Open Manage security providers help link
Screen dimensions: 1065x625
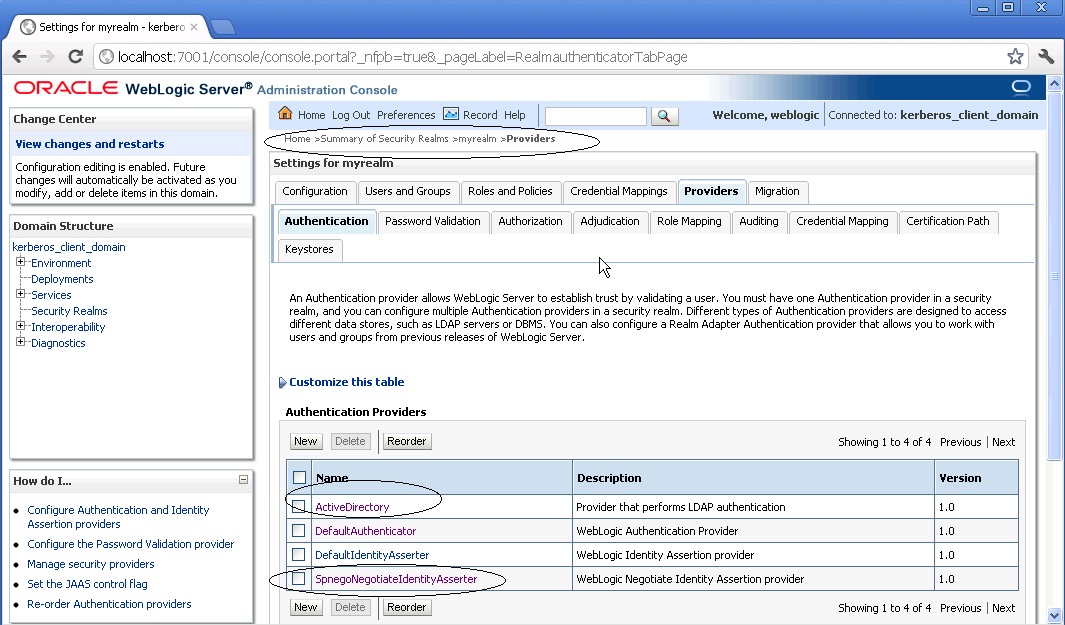(x=90, y=564)
